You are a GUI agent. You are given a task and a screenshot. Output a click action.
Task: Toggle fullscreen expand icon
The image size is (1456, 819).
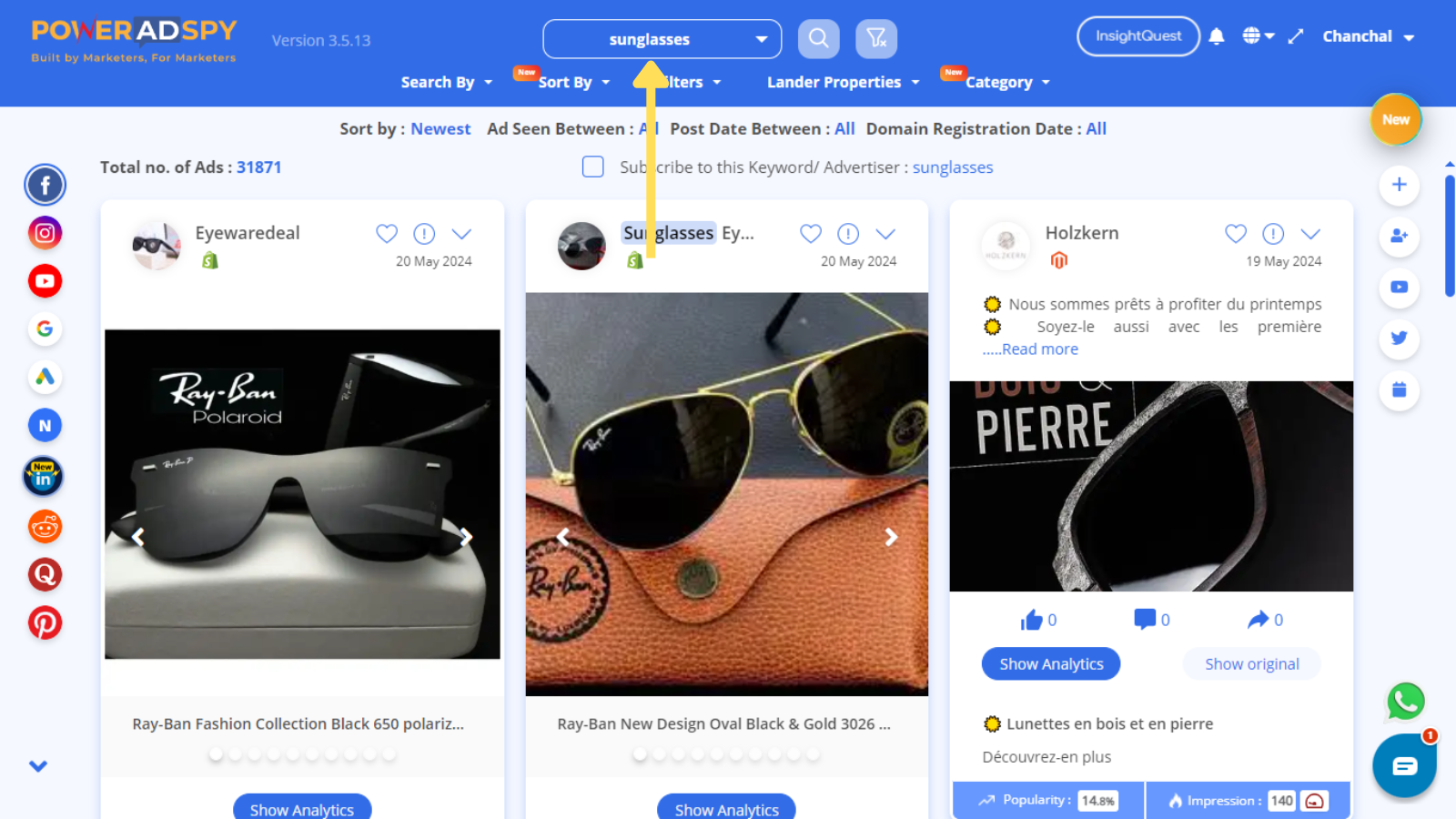click(1296, 36)
